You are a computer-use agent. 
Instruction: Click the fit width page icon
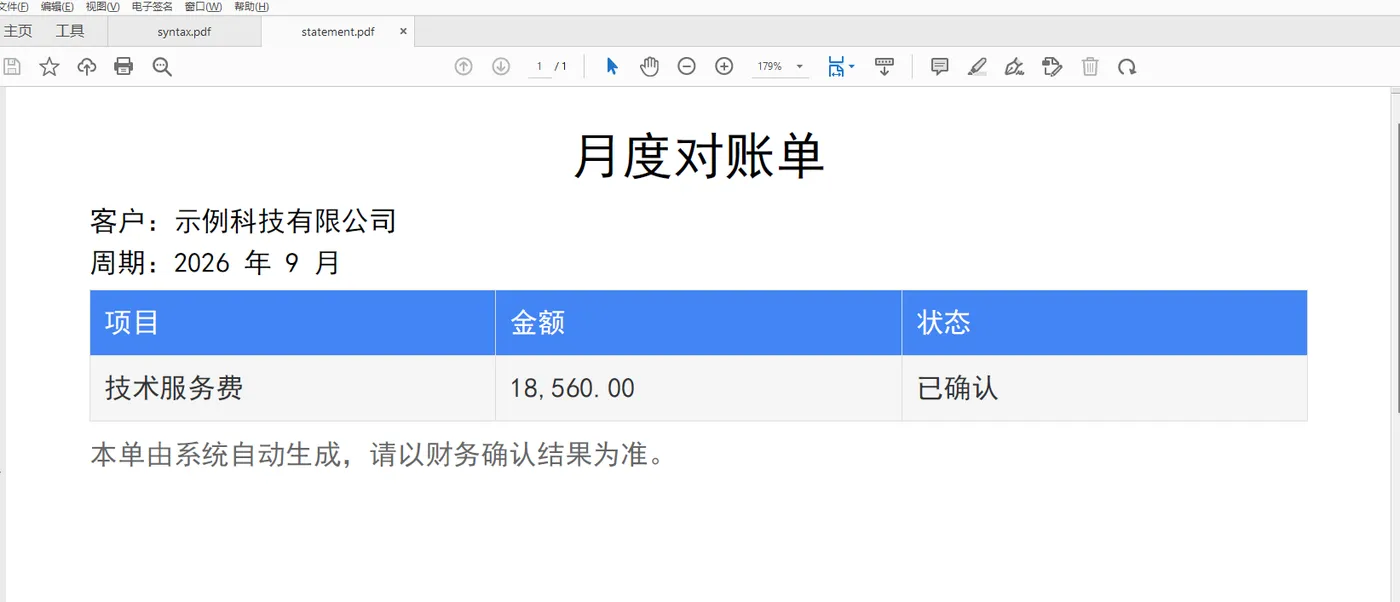coord(836,67)
